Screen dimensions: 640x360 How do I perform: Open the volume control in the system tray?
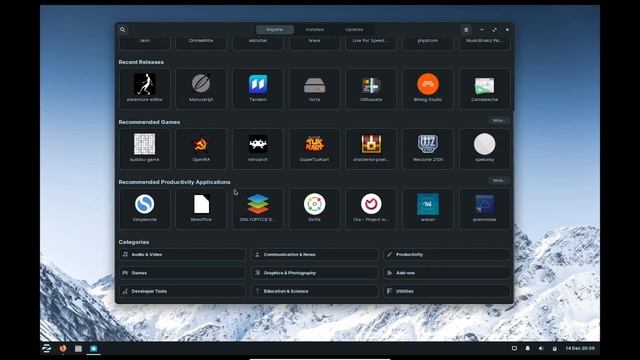click(541, 348)
